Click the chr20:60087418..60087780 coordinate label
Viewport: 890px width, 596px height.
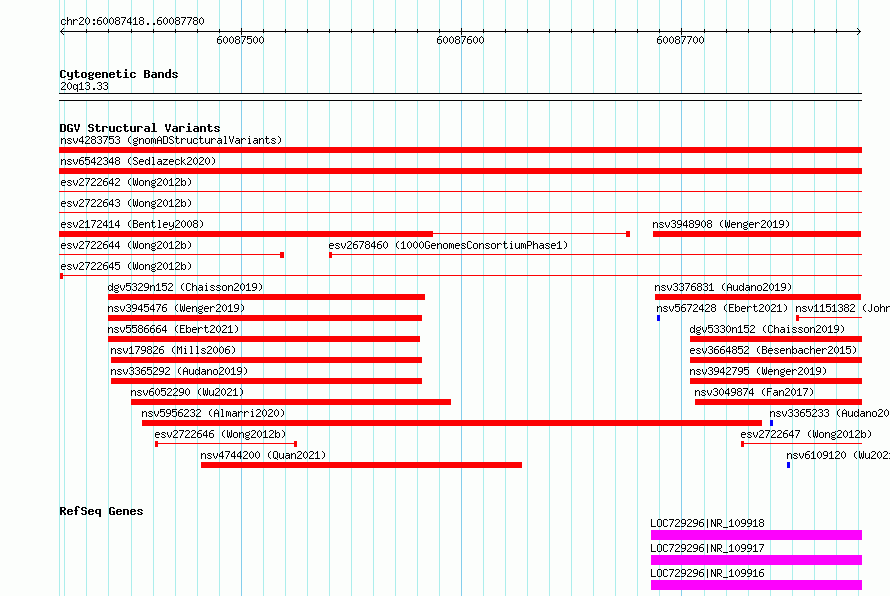click(132, 21)
